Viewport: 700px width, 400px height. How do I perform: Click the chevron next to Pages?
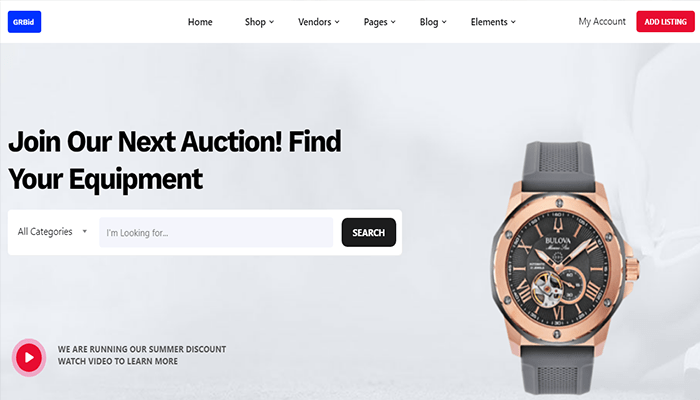tap(393, 22)
